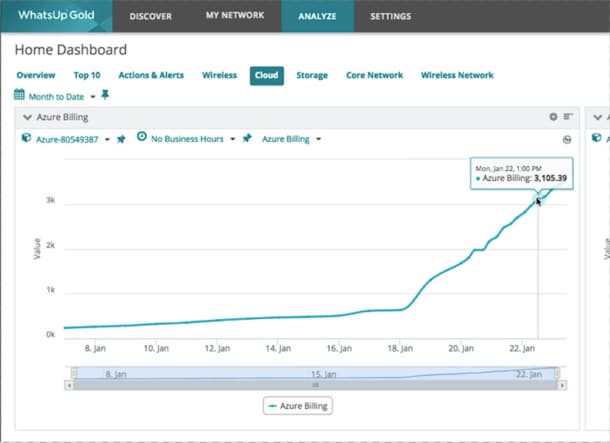Select the Cloud dashboard tab
This screenshot has width=610, height=443.
tap(266, 75)
